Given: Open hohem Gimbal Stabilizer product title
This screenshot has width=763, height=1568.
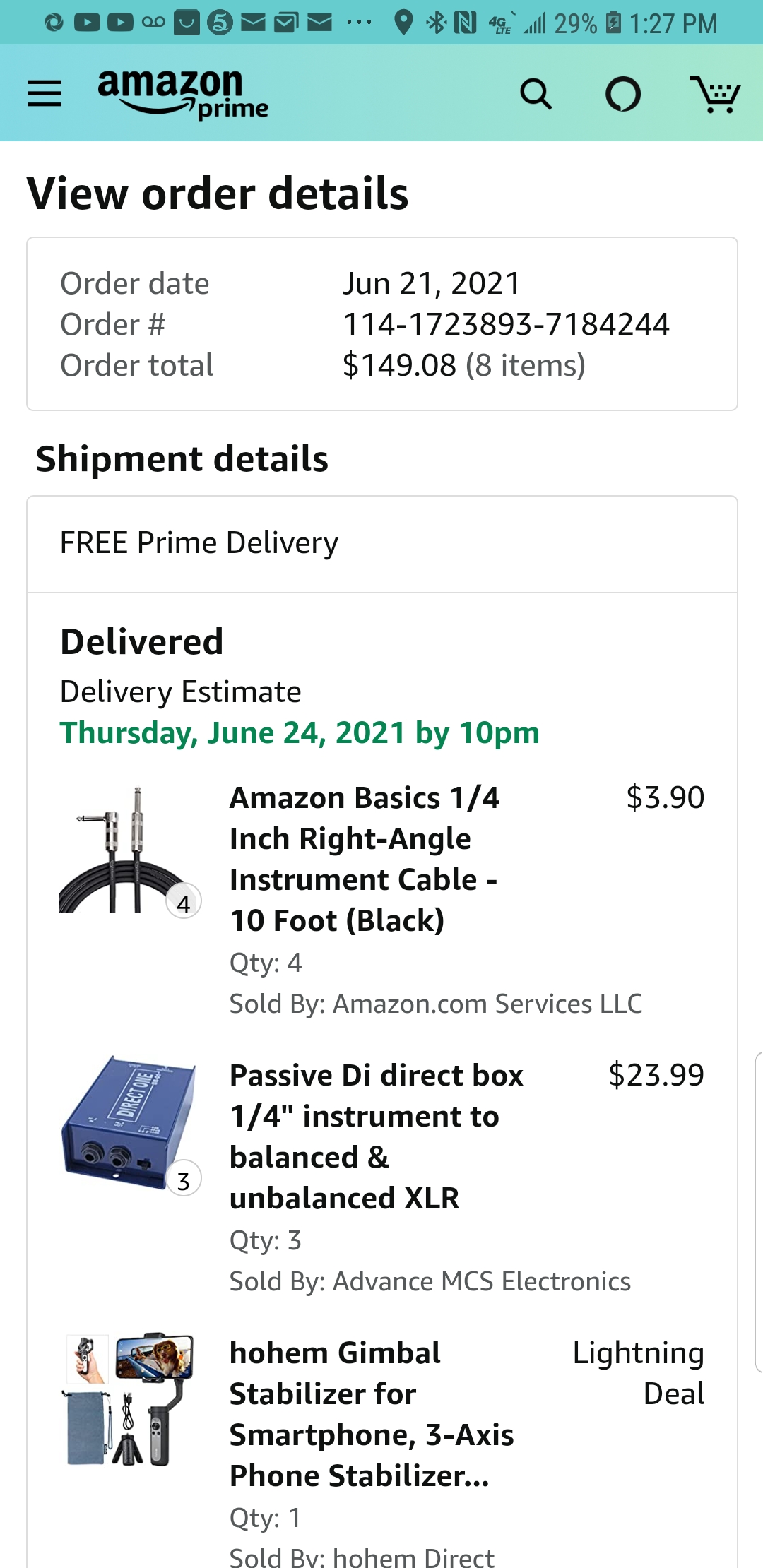Looking at the screenshot, I should (372, 1414).
